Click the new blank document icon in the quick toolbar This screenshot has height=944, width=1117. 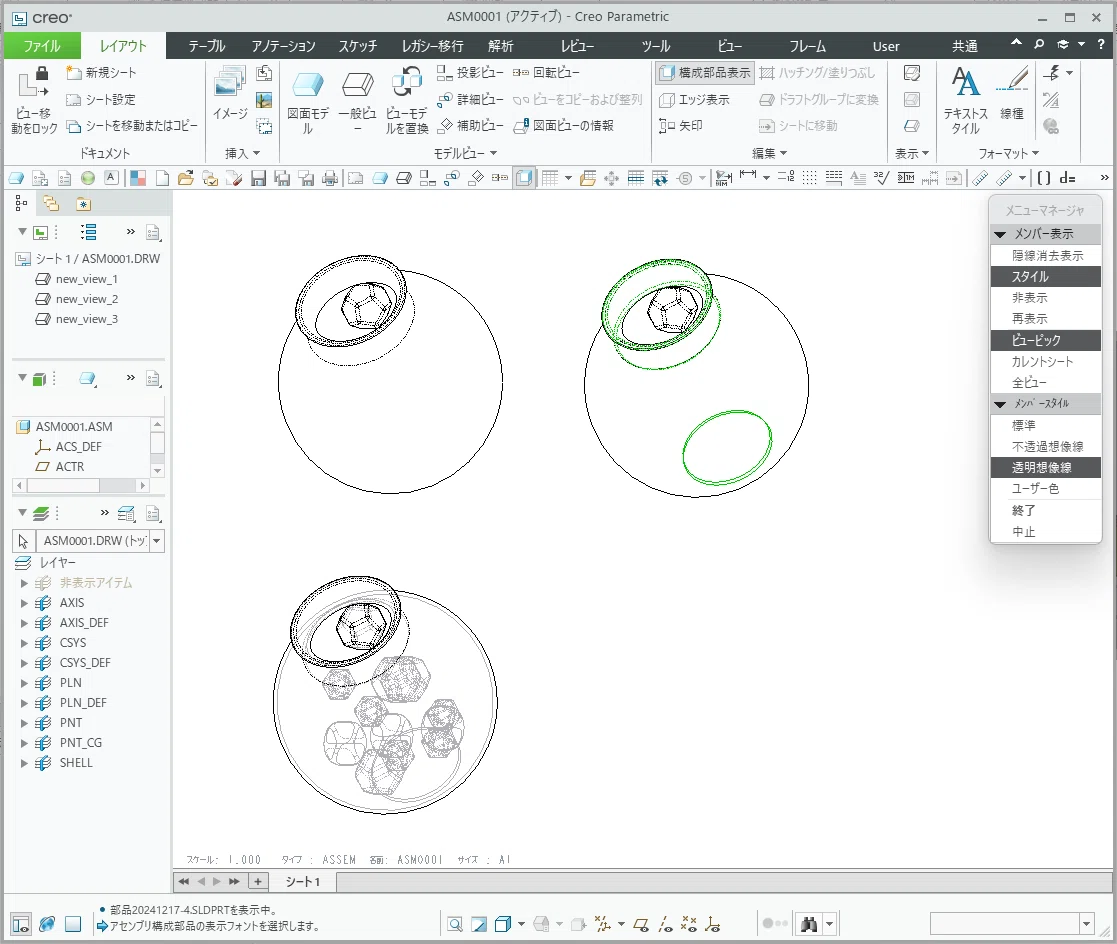coord(162,178)
